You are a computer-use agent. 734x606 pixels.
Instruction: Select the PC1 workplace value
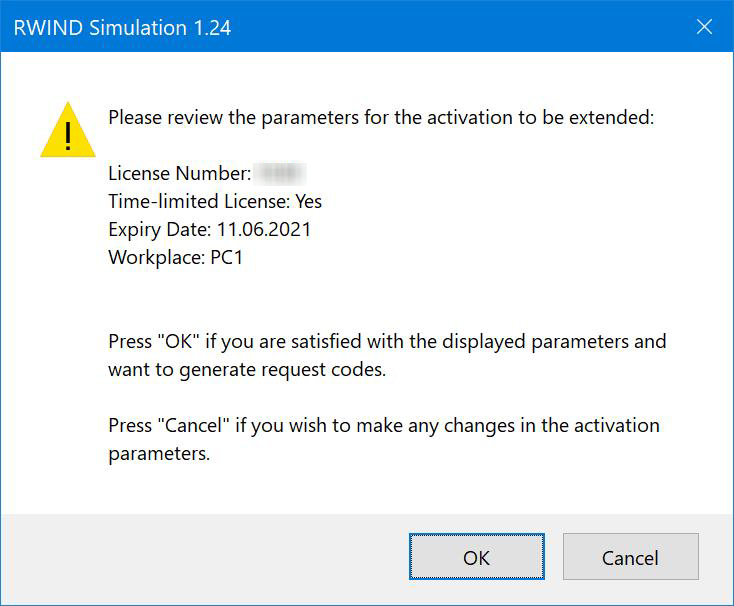pyautogui.click(x=226, y=257)
